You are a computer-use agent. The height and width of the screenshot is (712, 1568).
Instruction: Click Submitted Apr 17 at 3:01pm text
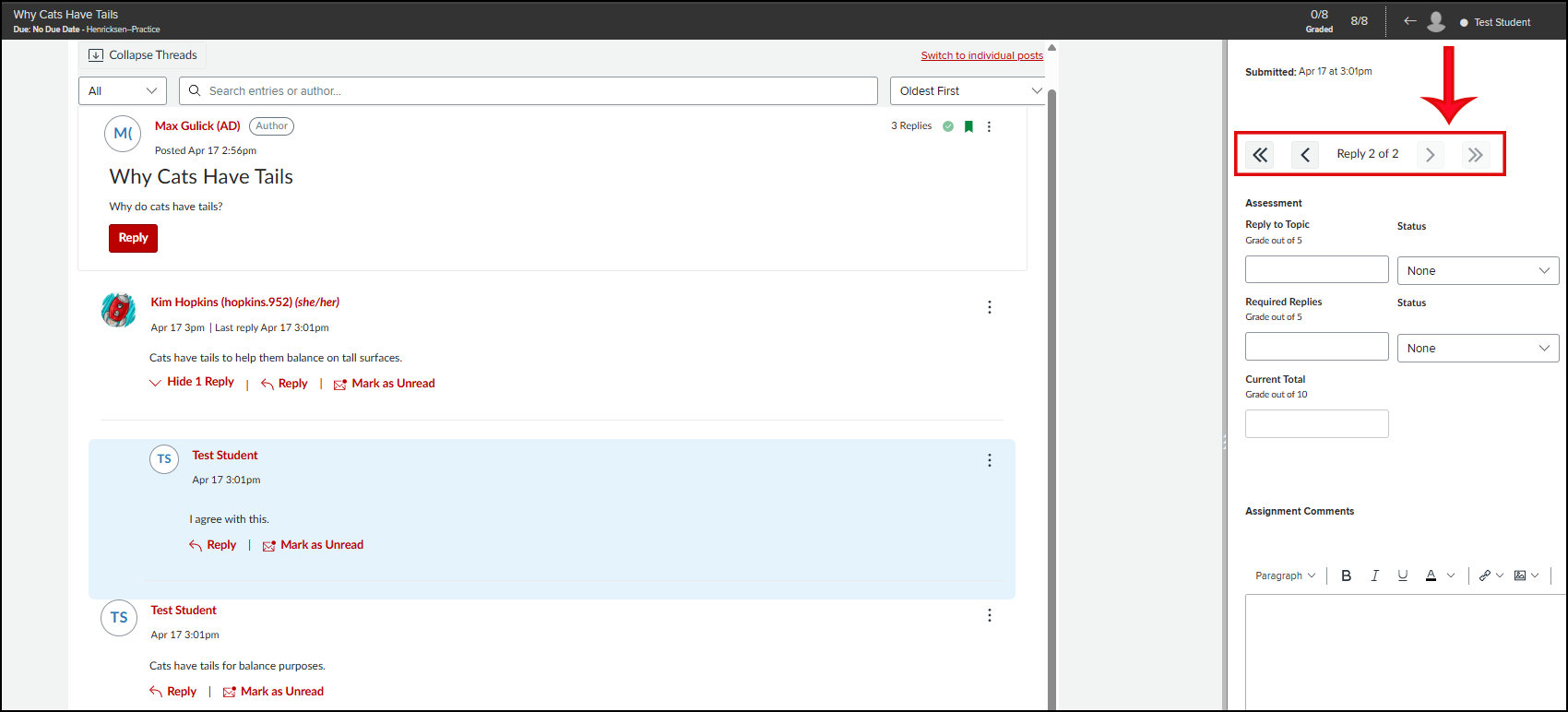[x=1308, y=71]
